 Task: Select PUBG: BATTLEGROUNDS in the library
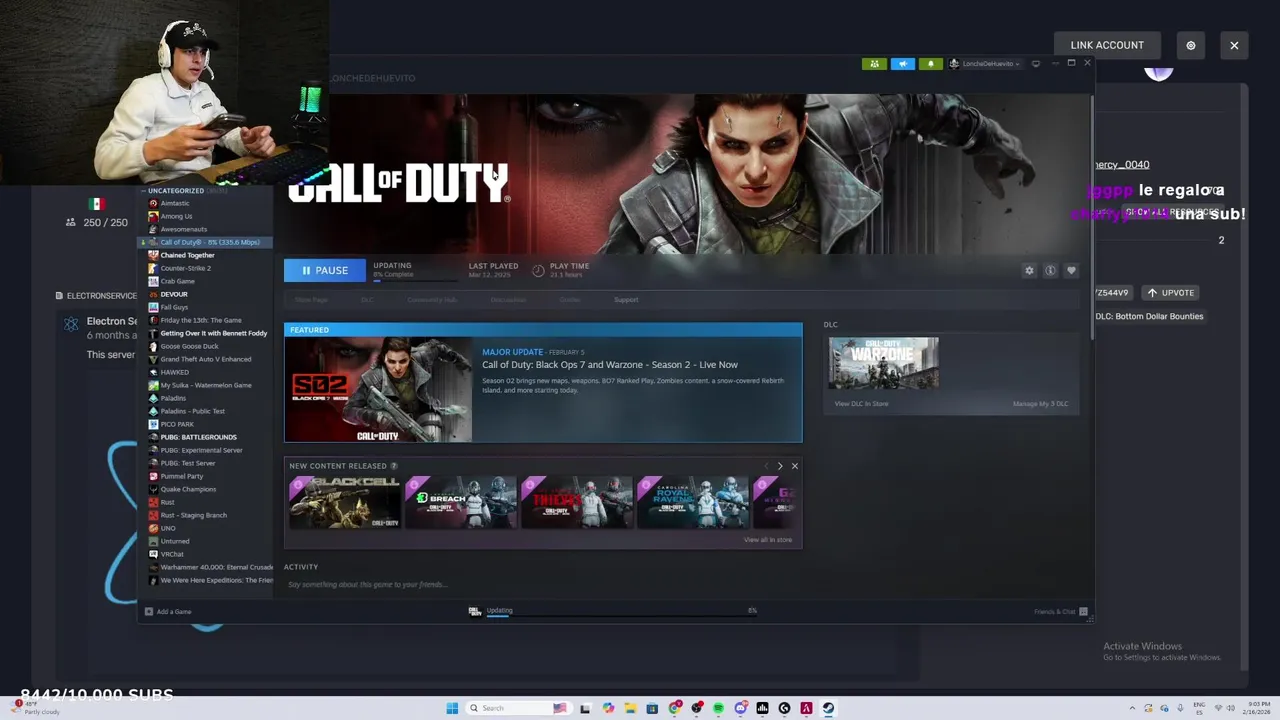point(198,437)
